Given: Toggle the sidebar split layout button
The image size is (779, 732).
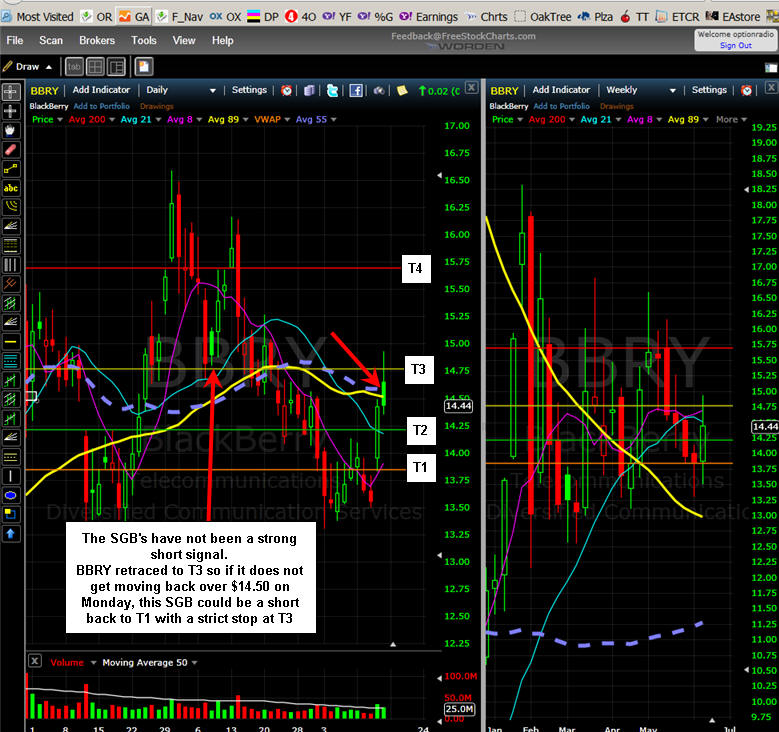Looking at the screenshot, I should point(117,67).
